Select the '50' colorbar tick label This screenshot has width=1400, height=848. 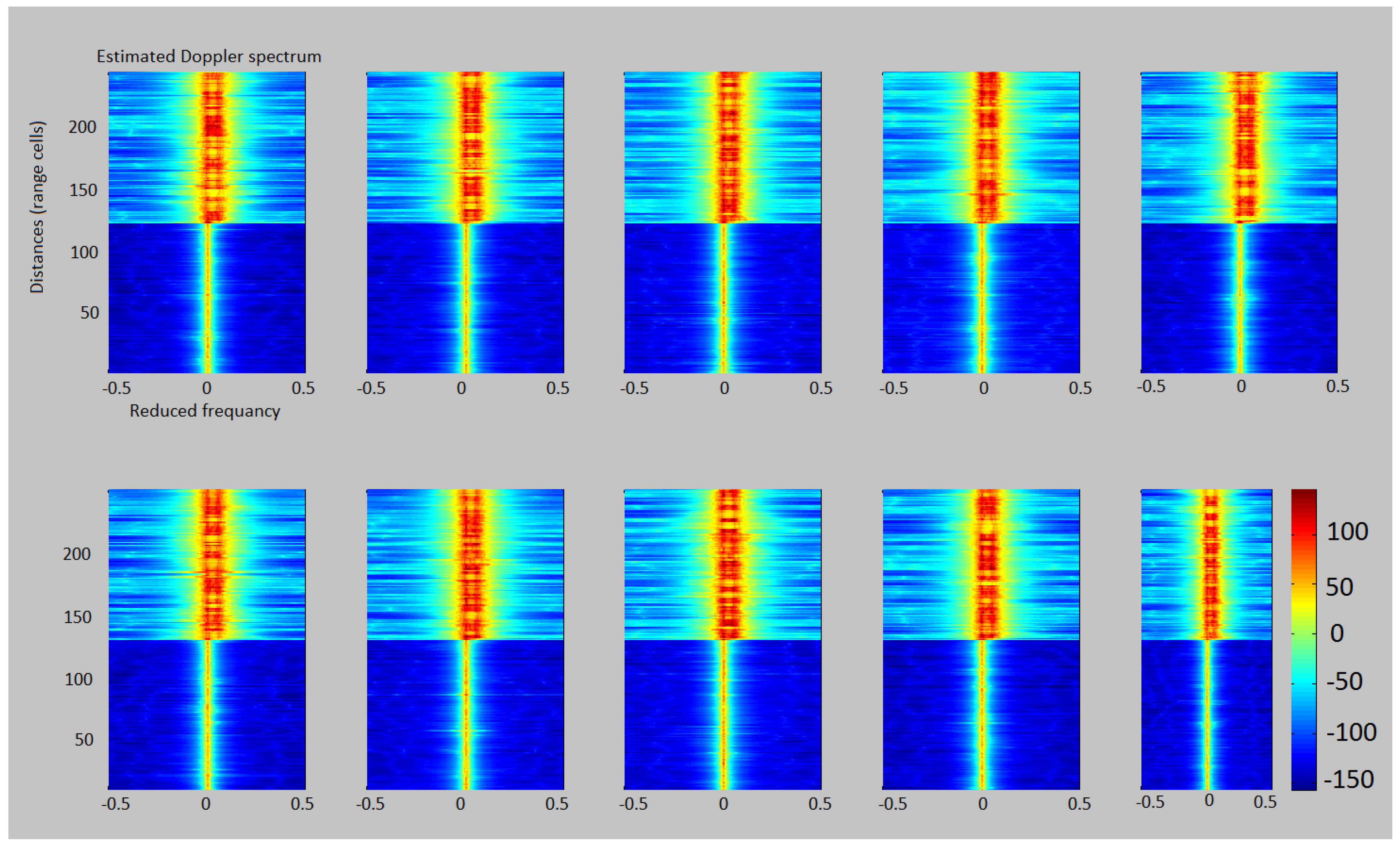(x=1339, y=587)
